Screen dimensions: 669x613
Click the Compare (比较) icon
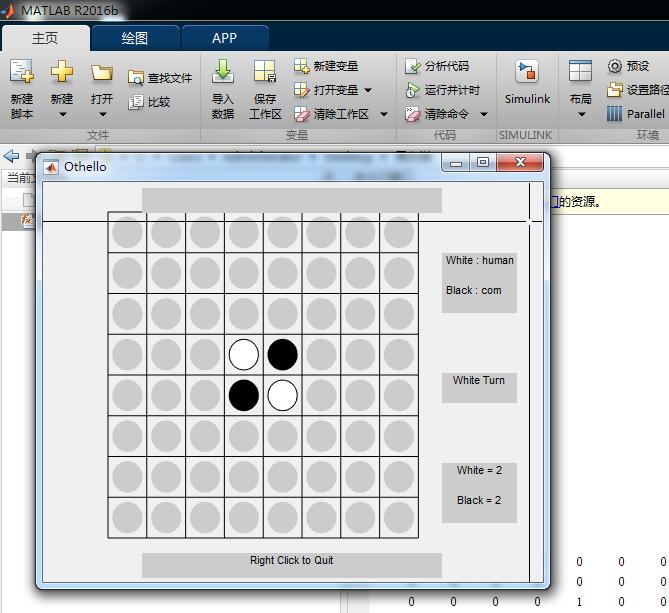[x=136, y=102]
